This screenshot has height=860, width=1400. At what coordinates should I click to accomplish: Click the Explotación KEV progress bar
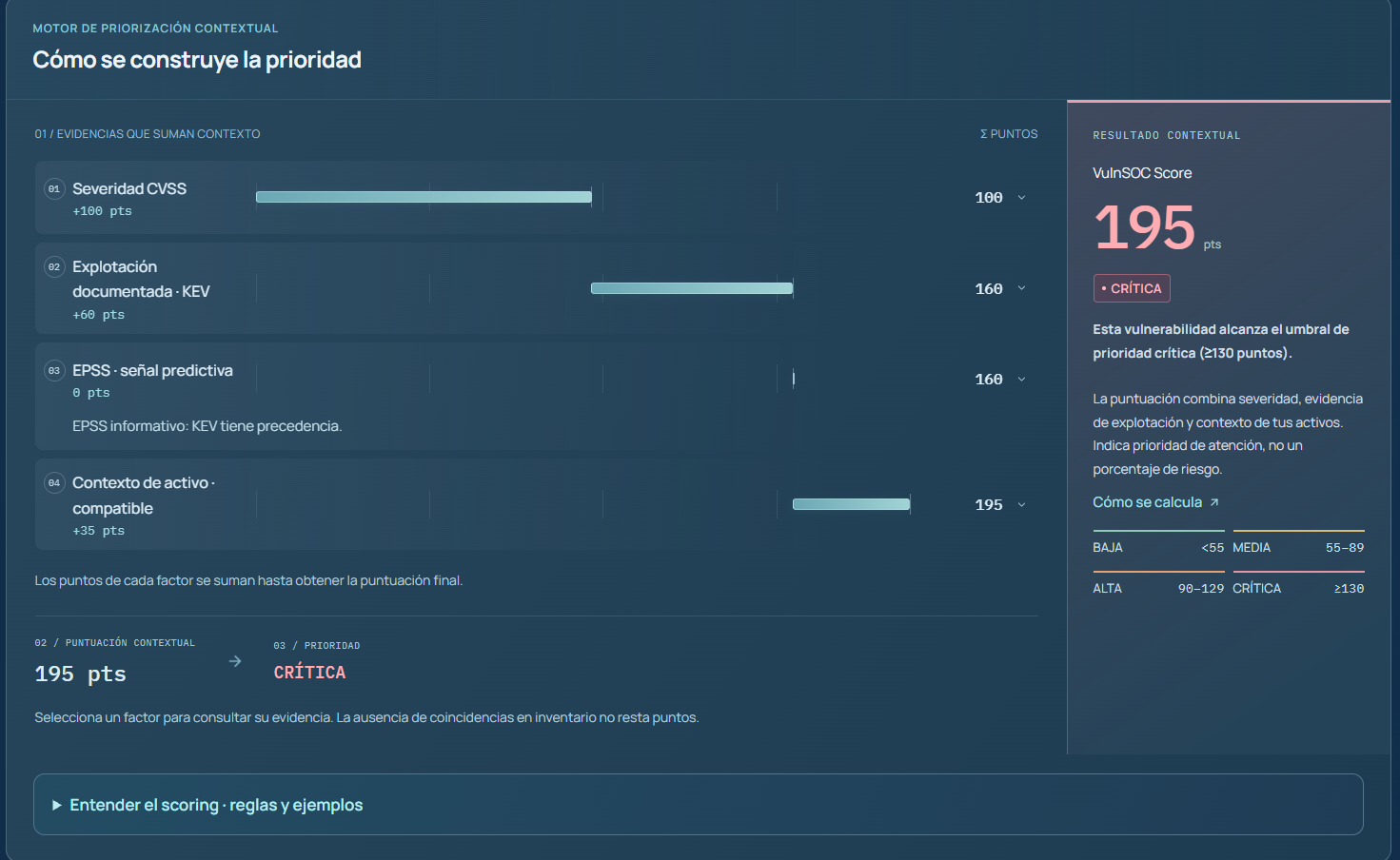[x=692, y=288]
